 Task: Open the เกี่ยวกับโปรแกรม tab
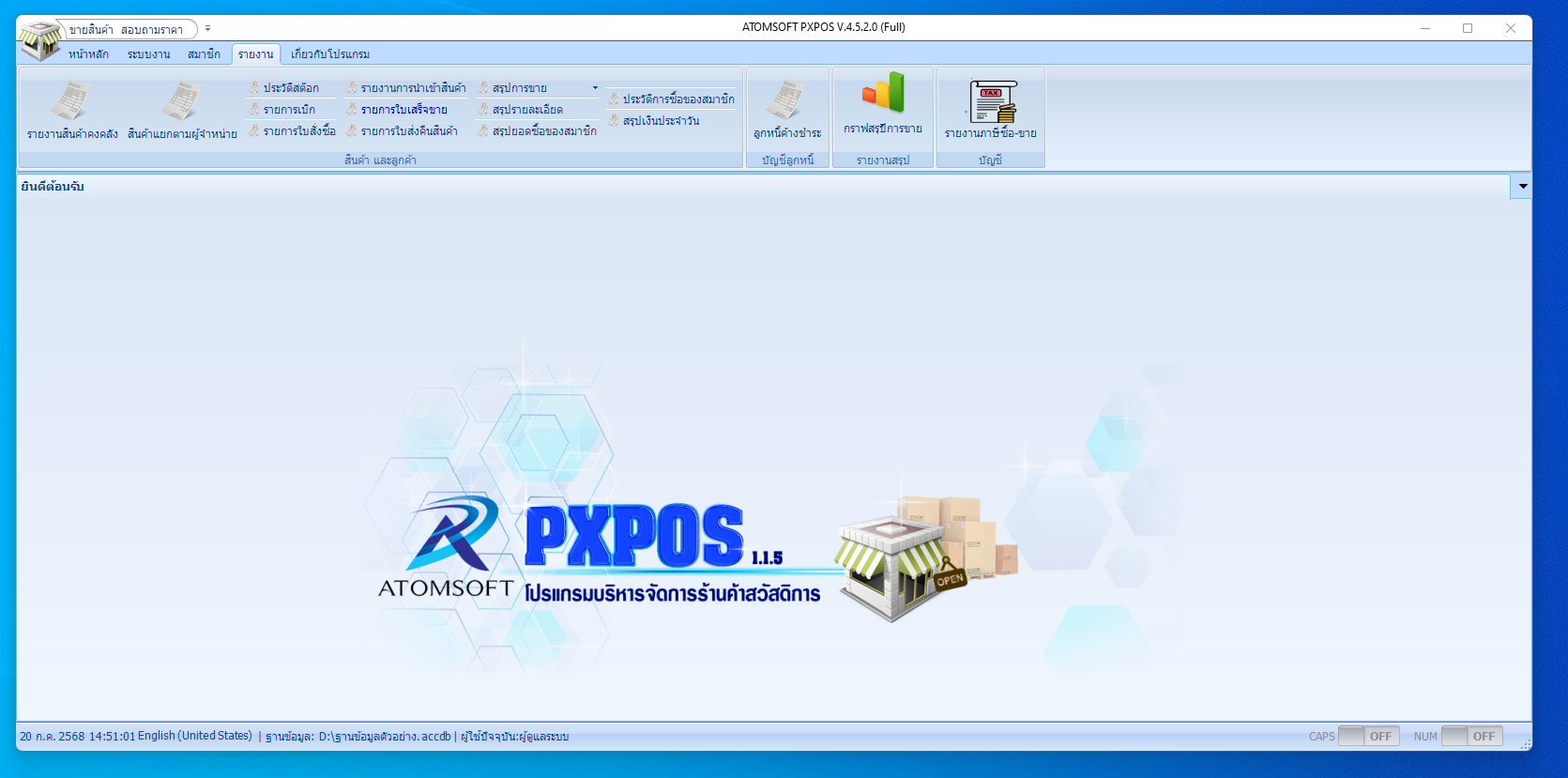[329, 54]
